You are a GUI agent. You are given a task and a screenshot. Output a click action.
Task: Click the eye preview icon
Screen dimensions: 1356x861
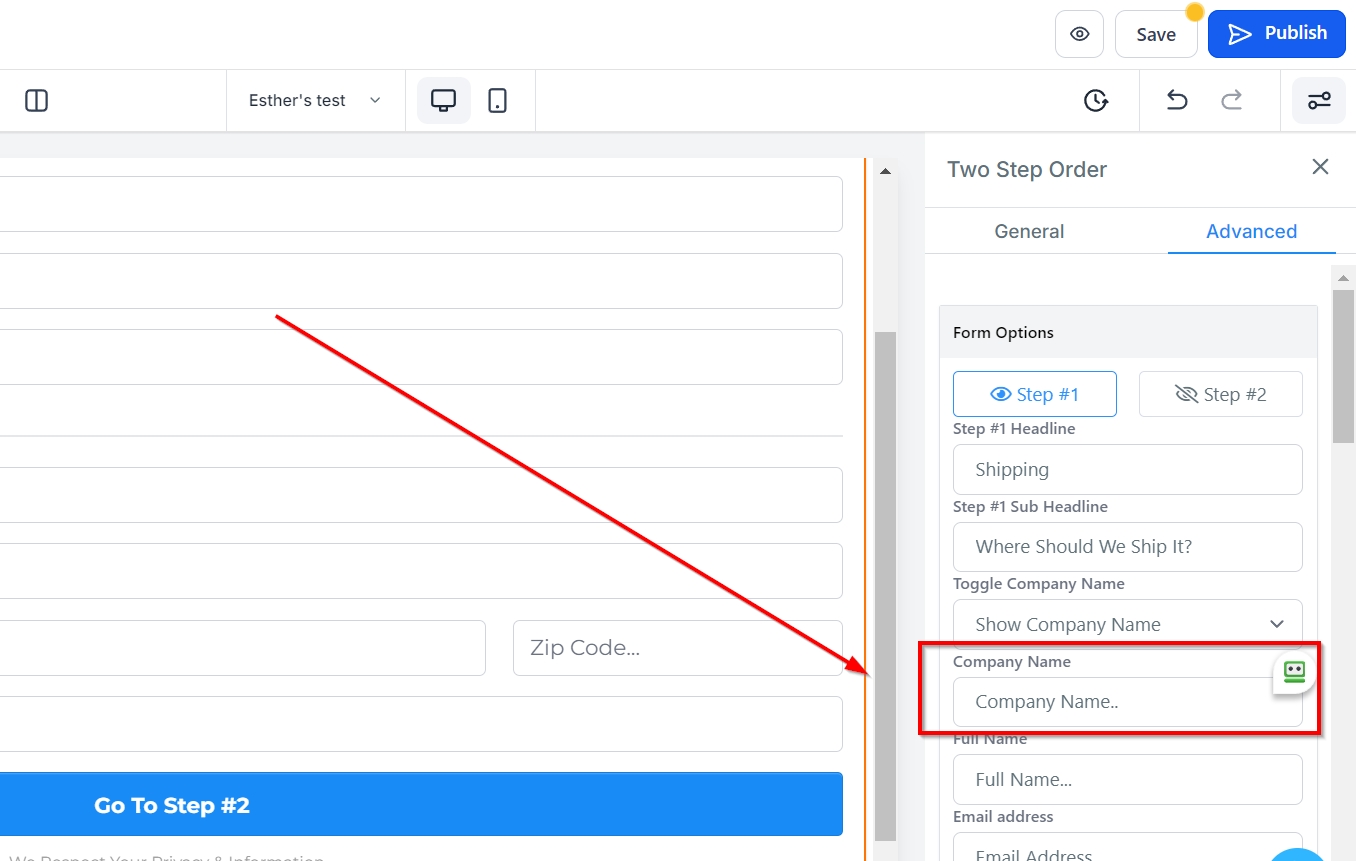point(1079,34)
